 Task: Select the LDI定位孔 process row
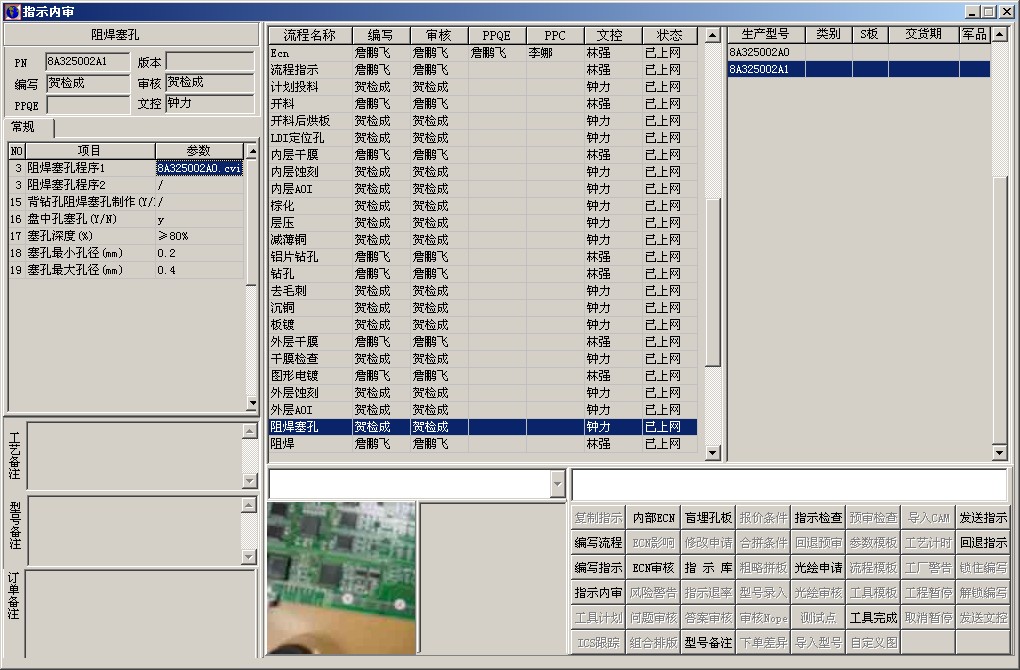[483, 138]
